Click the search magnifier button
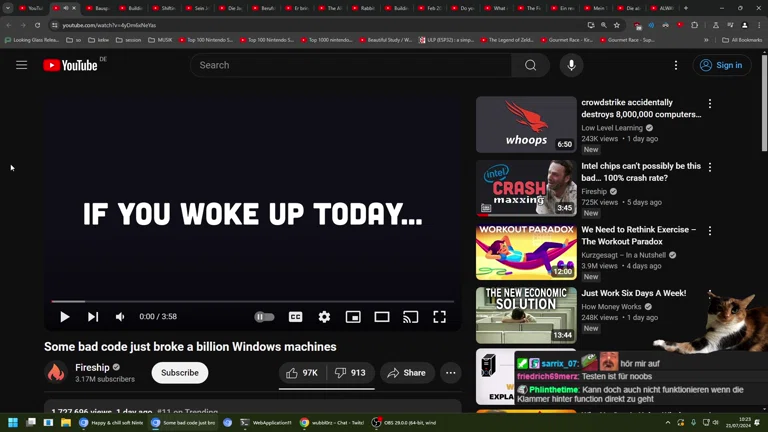Image resolution: width=768 pixels, height=432 pixels. (x=530, y=65)
